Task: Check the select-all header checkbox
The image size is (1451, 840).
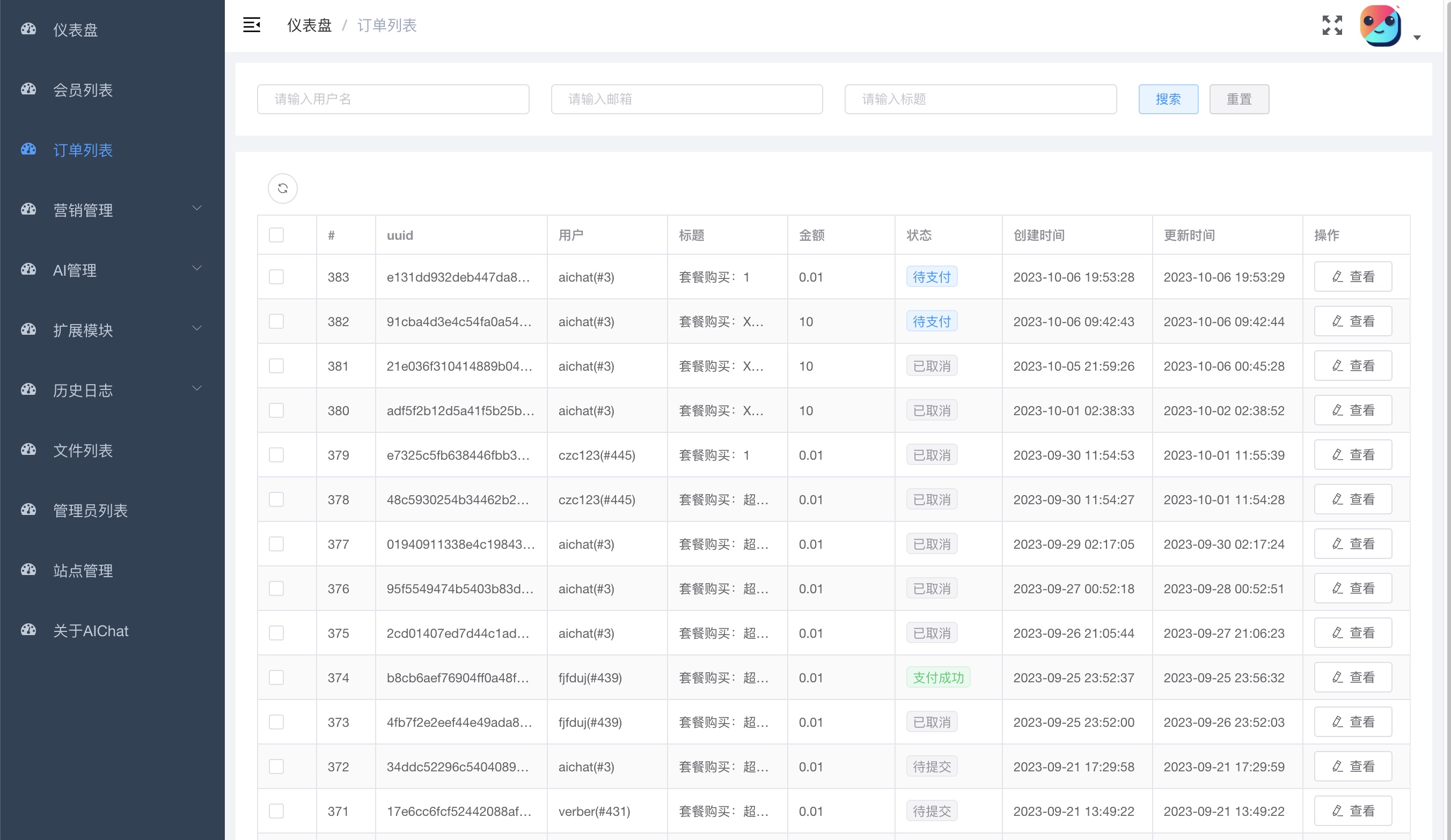Action: coord(276,235)
